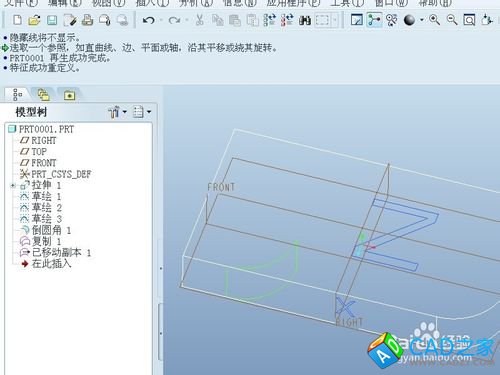The width and height of the screenshot is (500, 375).
Task: Expand the 拉伸 1 feature node
Action: pos(13,185)
